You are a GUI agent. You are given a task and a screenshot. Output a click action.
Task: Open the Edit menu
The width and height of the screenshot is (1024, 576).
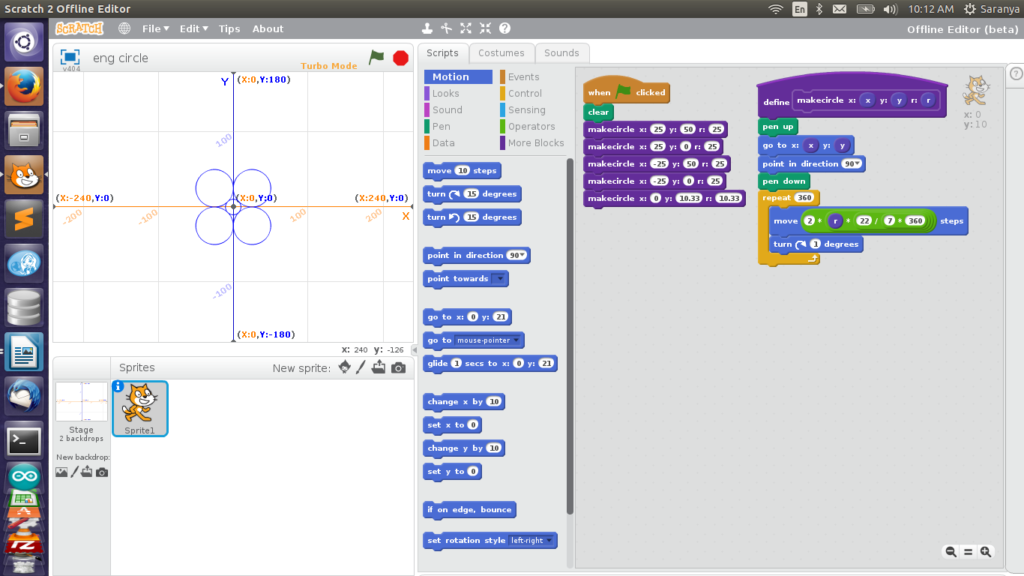pyautogui.click(x=190, y=28)
